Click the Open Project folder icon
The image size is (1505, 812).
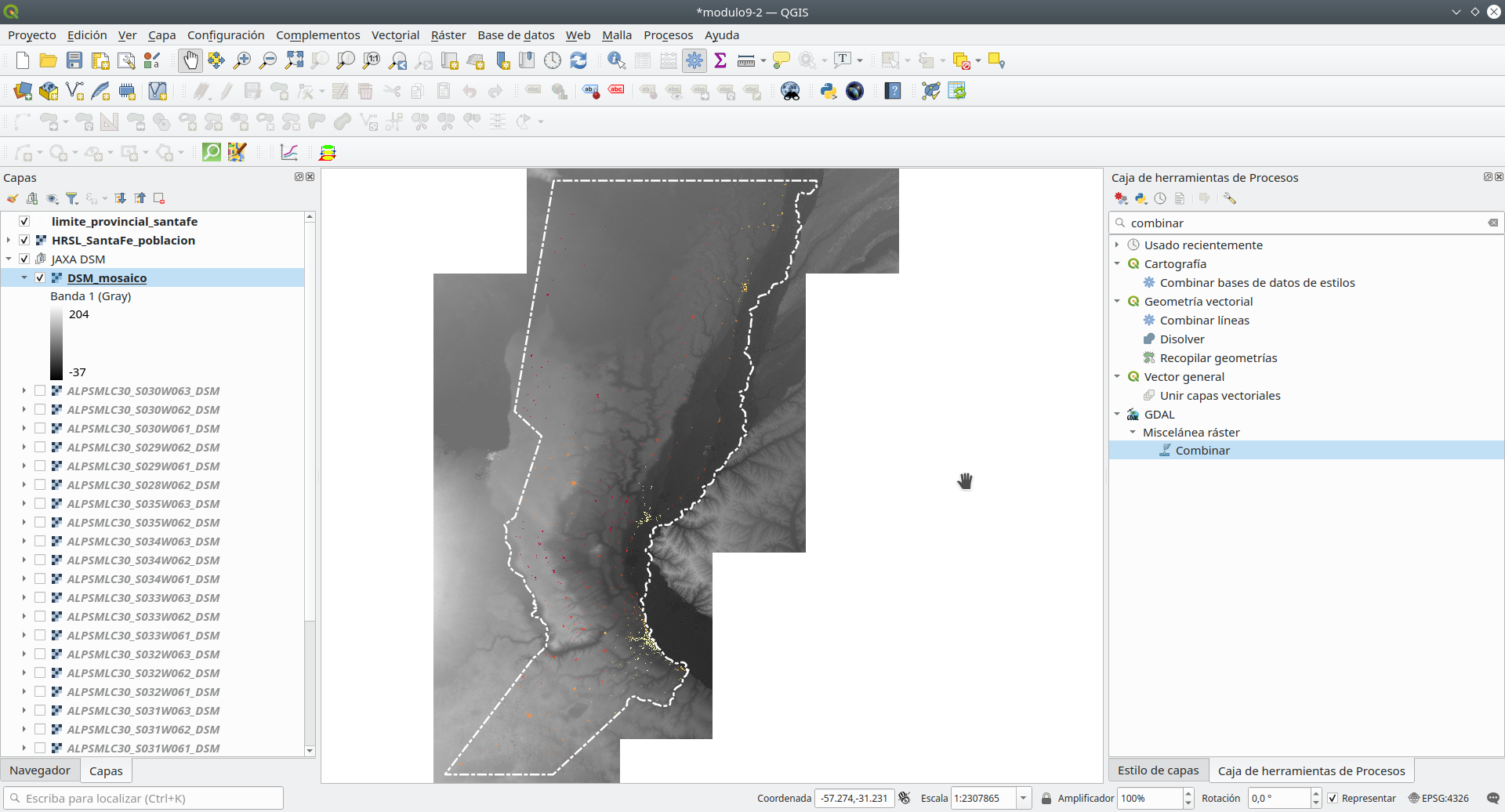point(49,60)
